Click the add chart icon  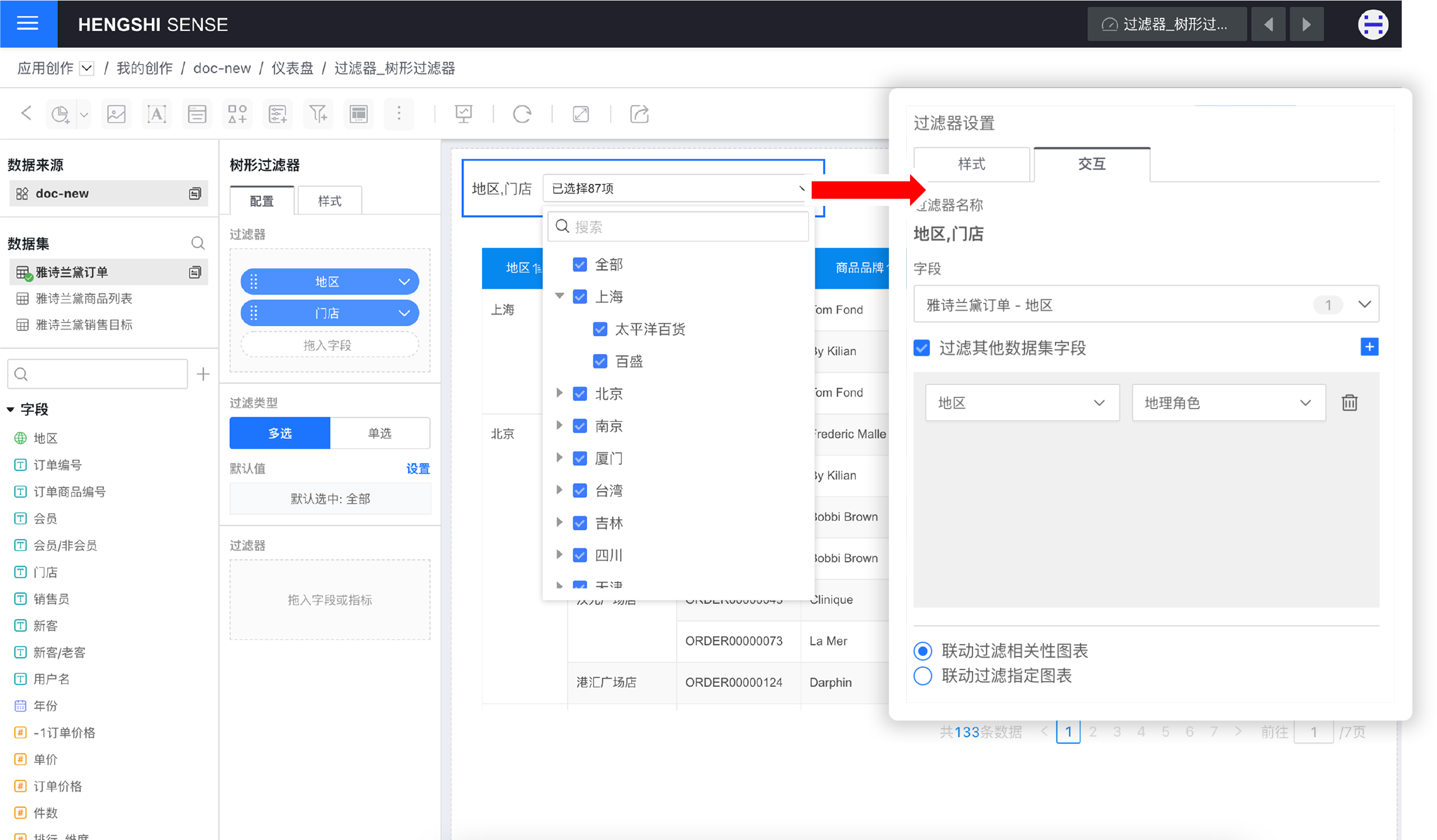pos(61,114)
